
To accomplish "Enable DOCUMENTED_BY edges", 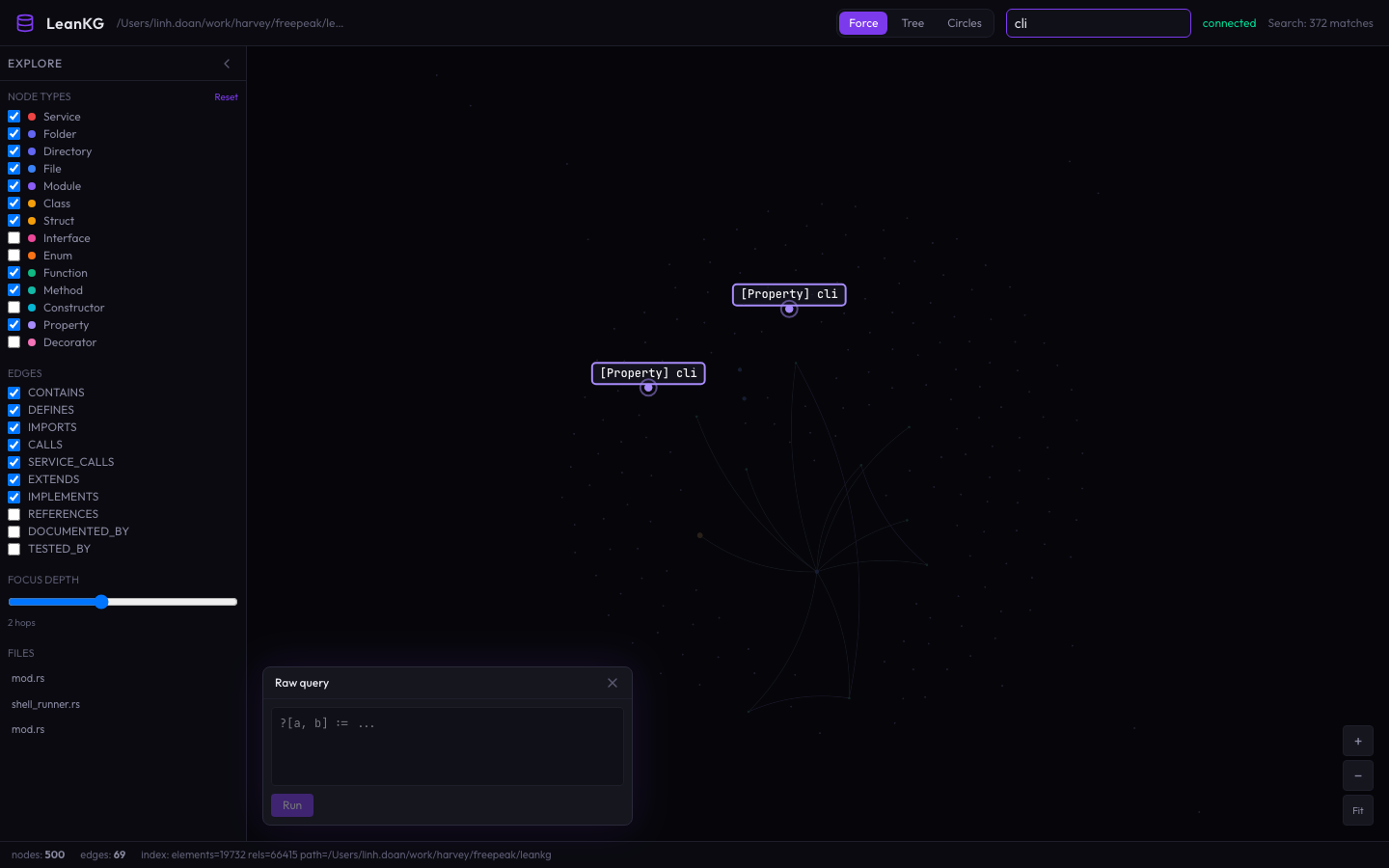I will tap(14, 531).
